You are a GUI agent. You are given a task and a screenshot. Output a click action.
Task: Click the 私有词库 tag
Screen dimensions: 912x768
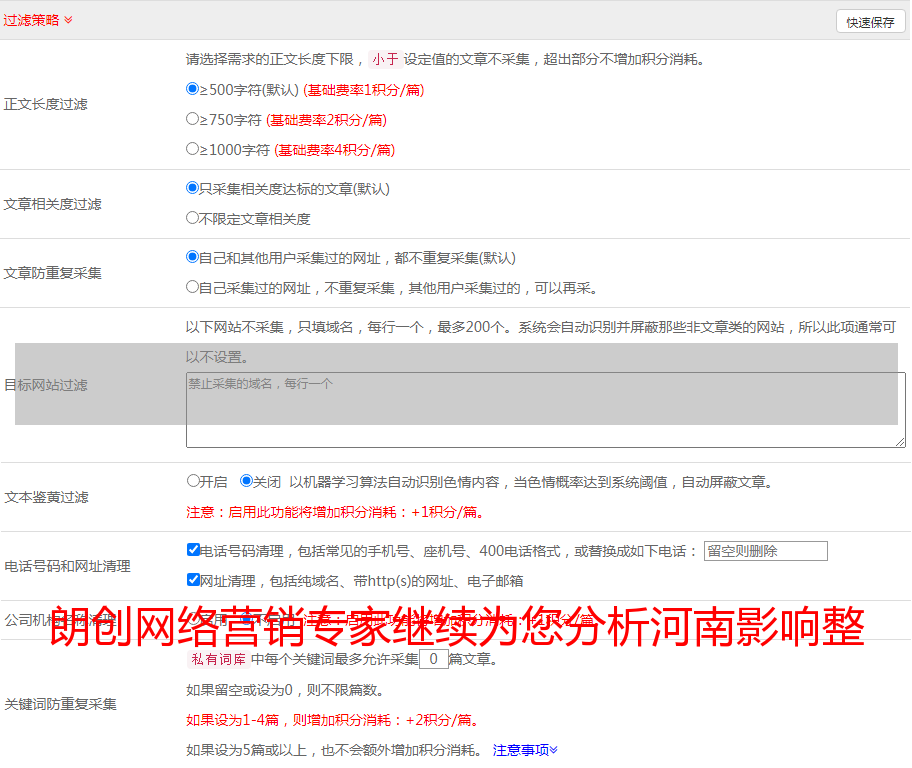tap(219, 659)
